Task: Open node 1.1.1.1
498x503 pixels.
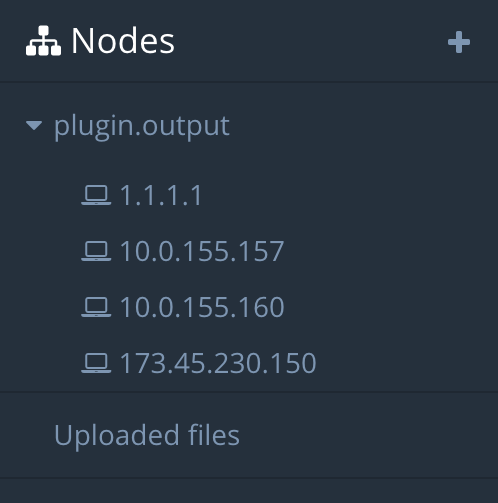Action: point(161,195)
